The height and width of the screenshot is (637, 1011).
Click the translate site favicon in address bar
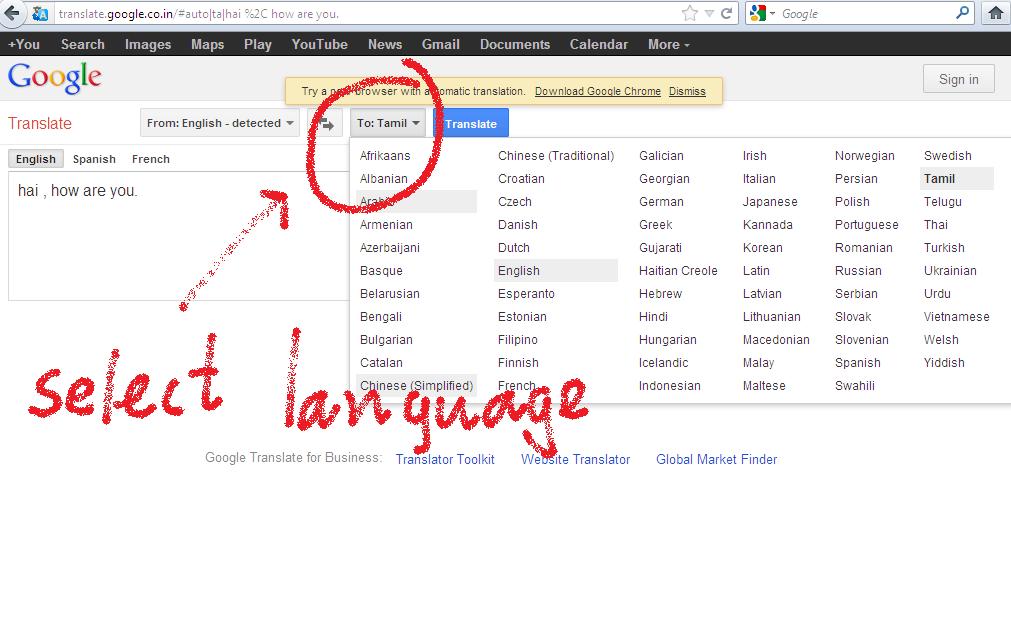pyautogui.click(x=40, y=14)
